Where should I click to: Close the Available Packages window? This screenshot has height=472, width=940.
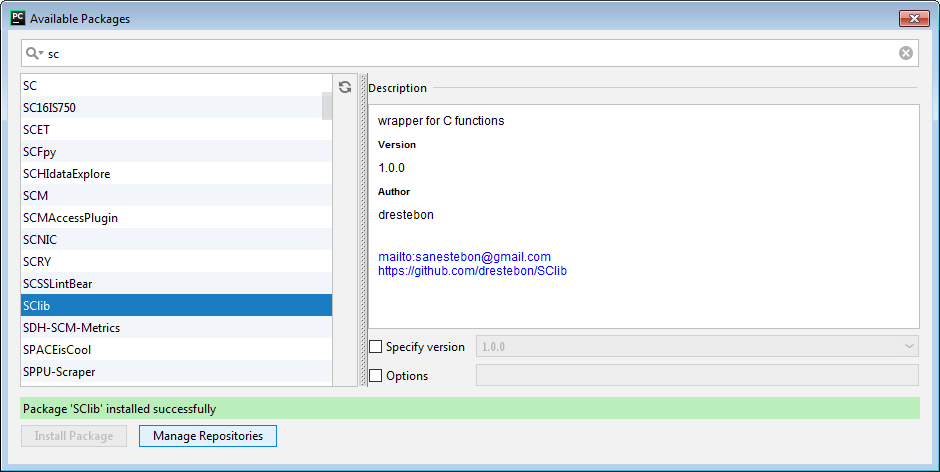pos(914,19)
